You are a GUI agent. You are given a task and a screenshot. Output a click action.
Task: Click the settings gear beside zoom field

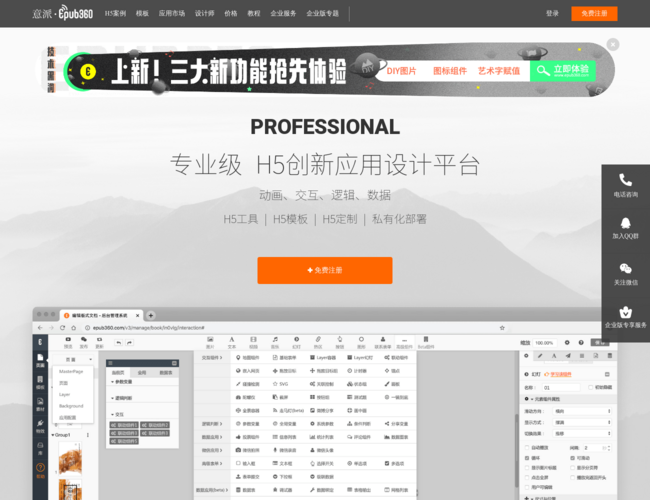pyautogui.click(x=567, y=342)
